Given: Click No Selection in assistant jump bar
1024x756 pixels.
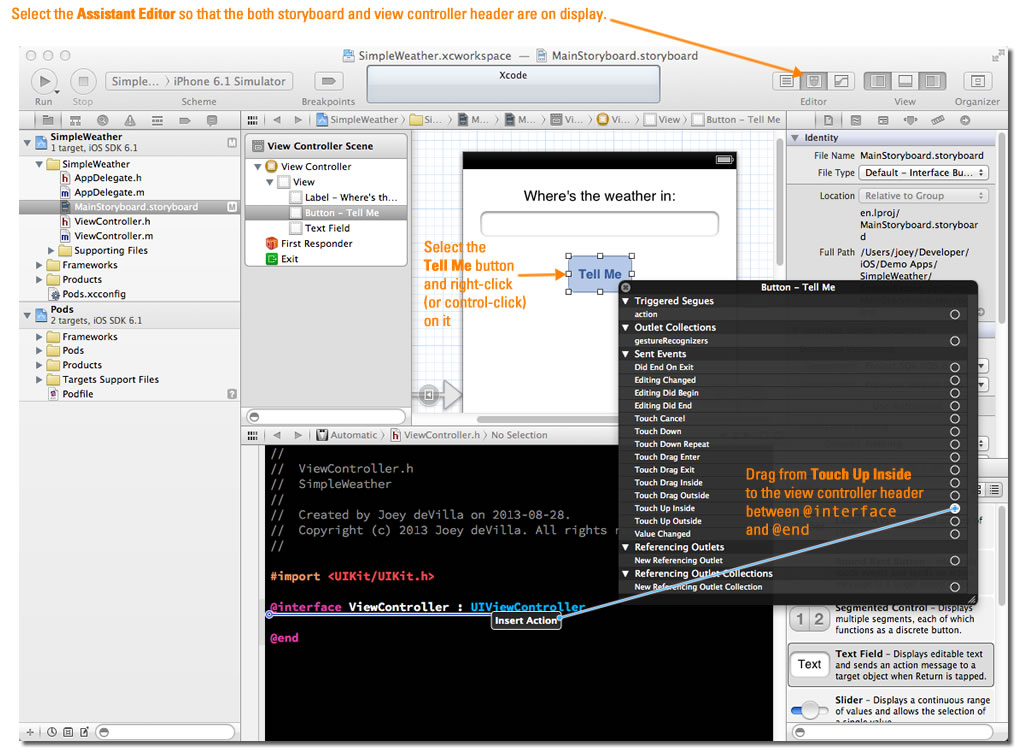Looking at the screenshot, I should click(x=519, y=435).
